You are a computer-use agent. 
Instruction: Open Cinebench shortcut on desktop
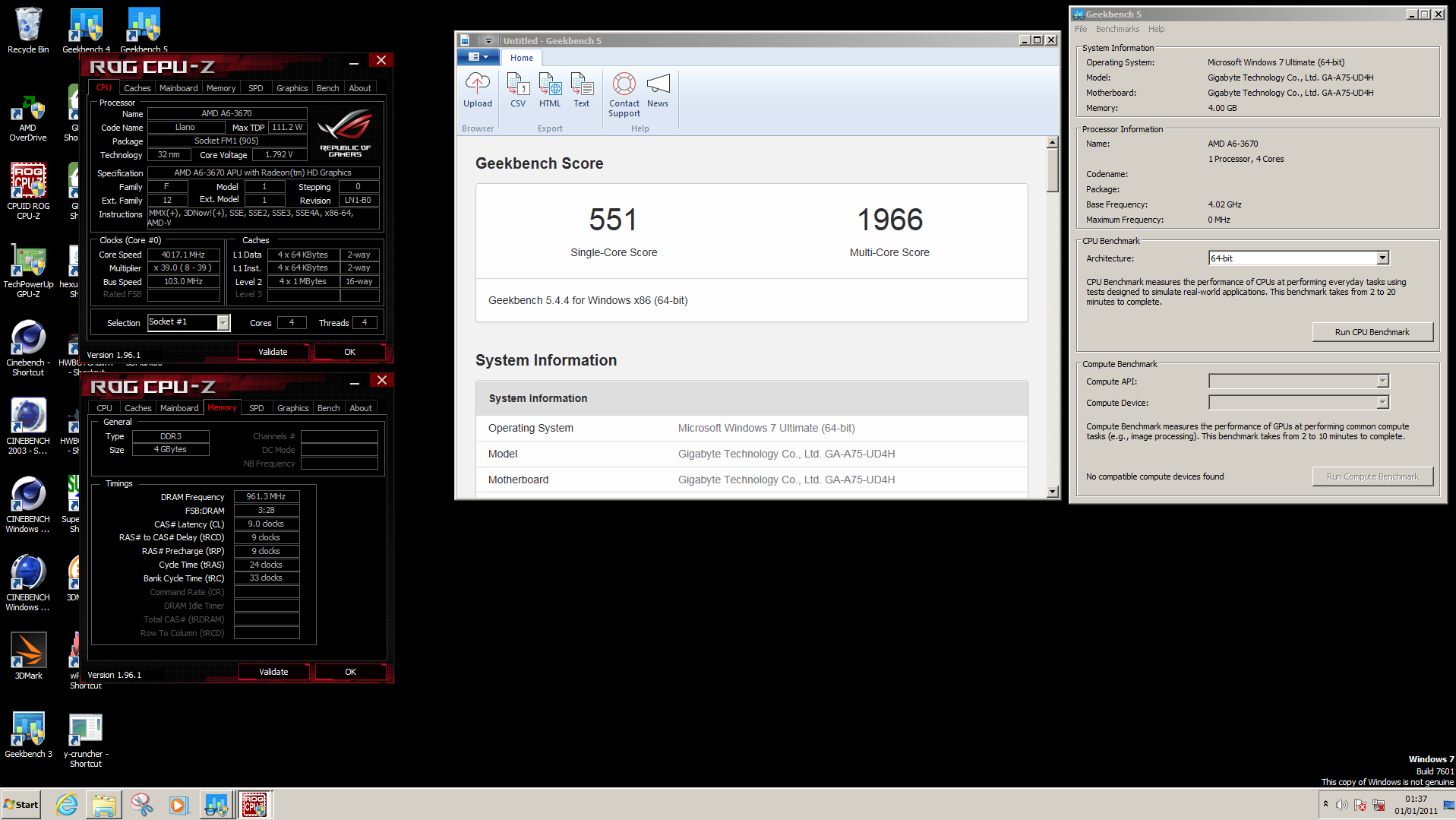pyautogui.click(x=28, y=348)
